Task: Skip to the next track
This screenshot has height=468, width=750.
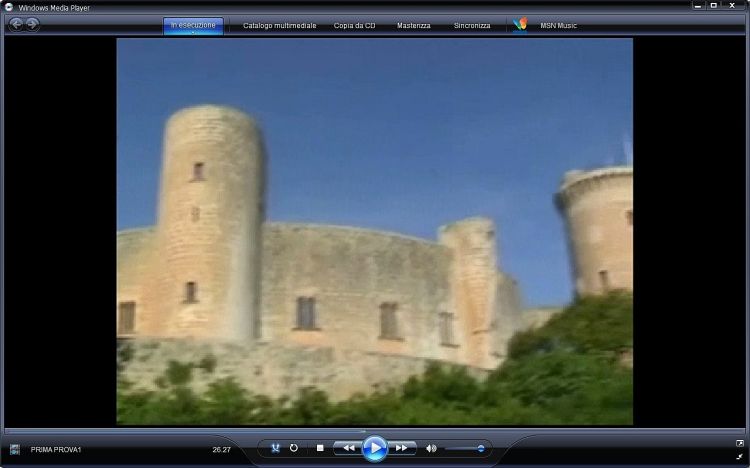Action: pos(401,448)
